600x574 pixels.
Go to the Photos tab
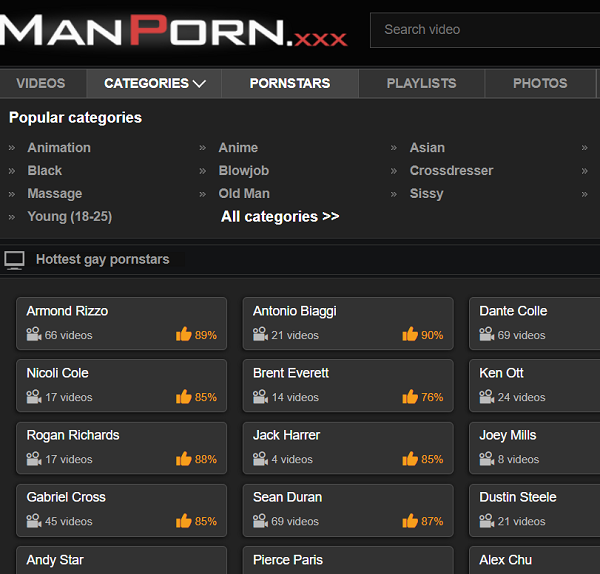[x=540, y=83]
